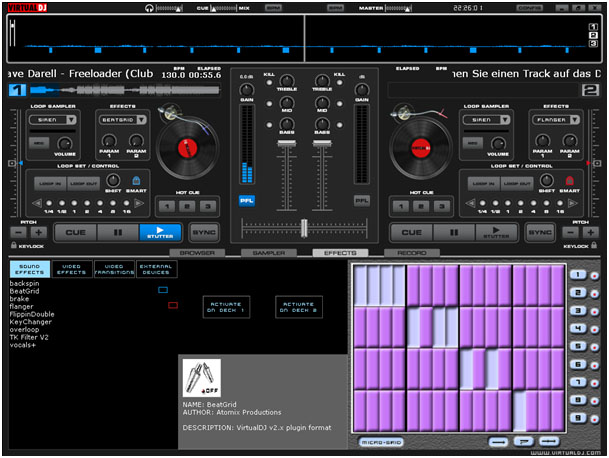609x458 pixels.
Task: Click the crossfader handle
Action: pyautogui.click(x=304, y=228)
